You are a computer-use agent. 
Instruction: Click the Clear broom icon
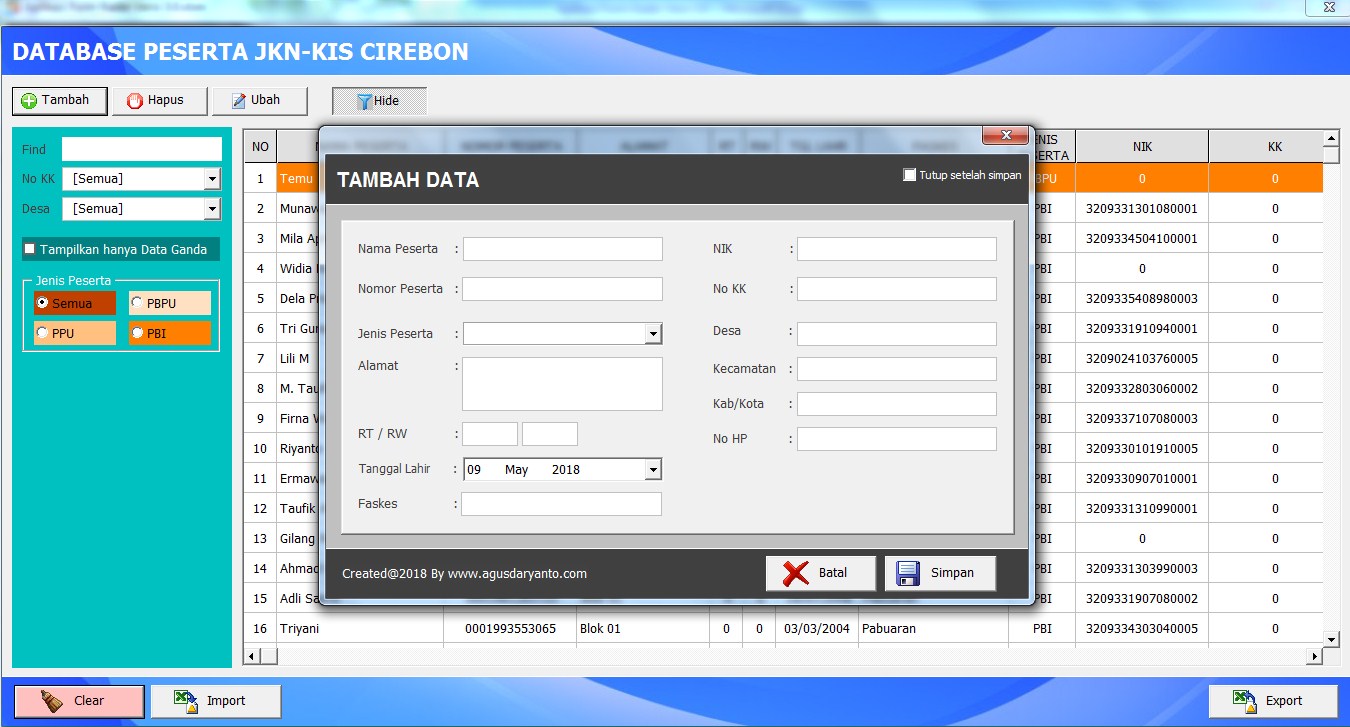click(50, 701)
